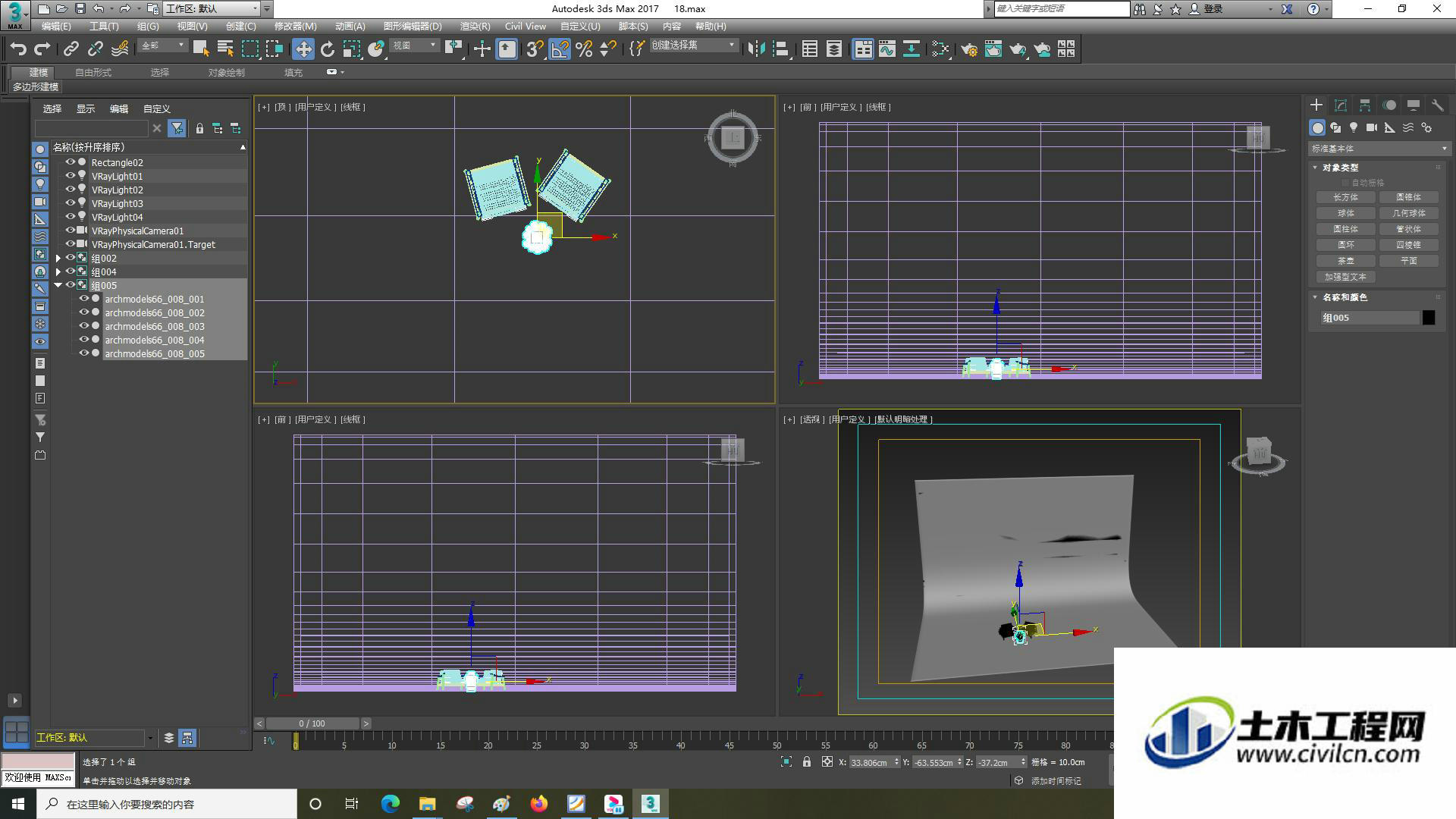The image size is (1456, 819).
Task: Open the Utilities panel wrench tab
Action: pos(1437,105)
